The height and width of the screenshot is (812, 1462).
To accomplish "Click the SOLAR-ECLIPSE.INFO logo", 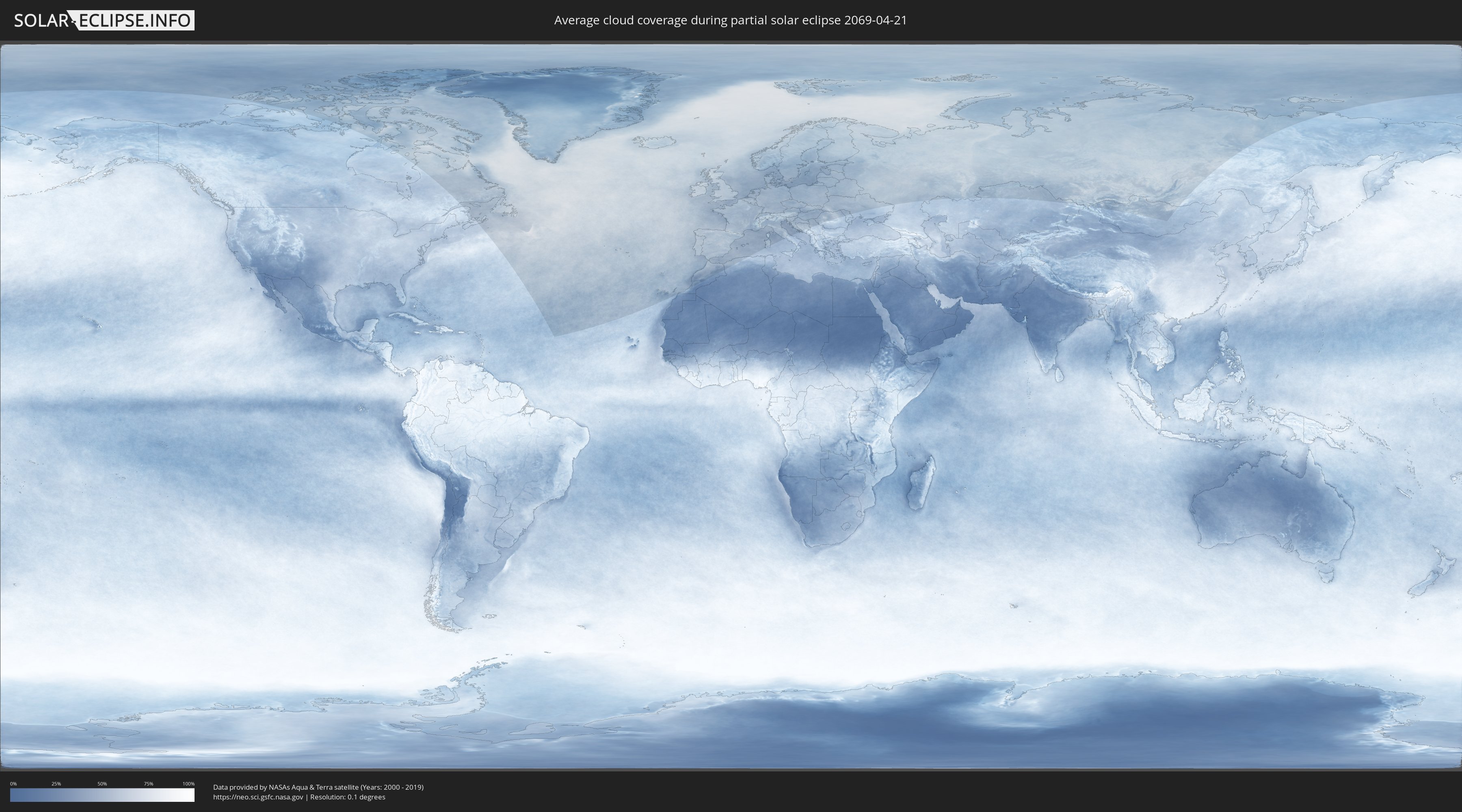I will pos(104,20).
